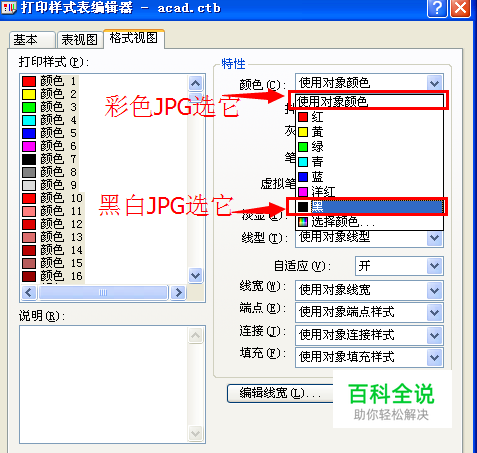The image size is (477, 453).
Task: Open 选择颜色... custom color option
Action: (369, 222)
